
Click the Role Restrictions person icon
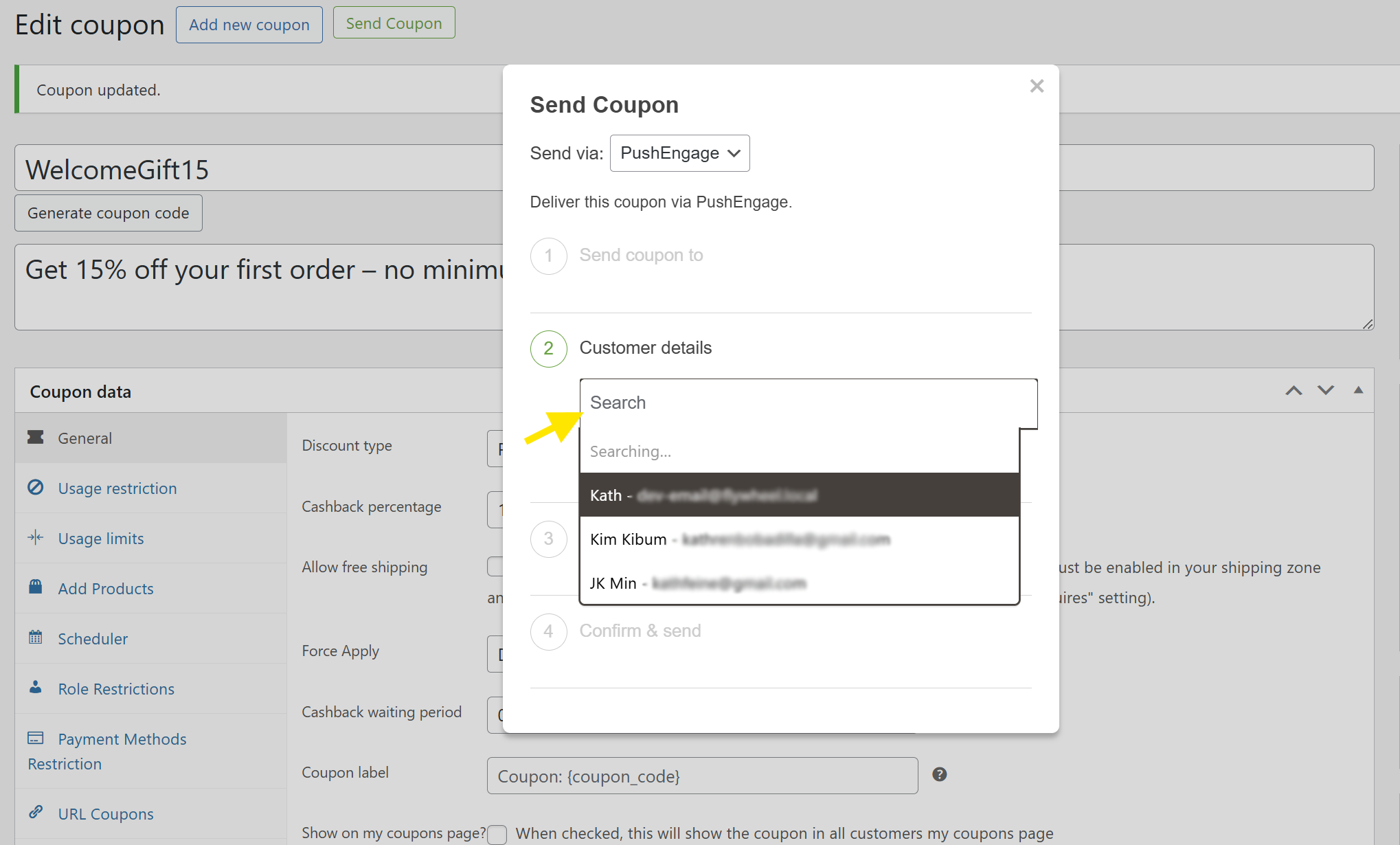click(x=36, y=687)
